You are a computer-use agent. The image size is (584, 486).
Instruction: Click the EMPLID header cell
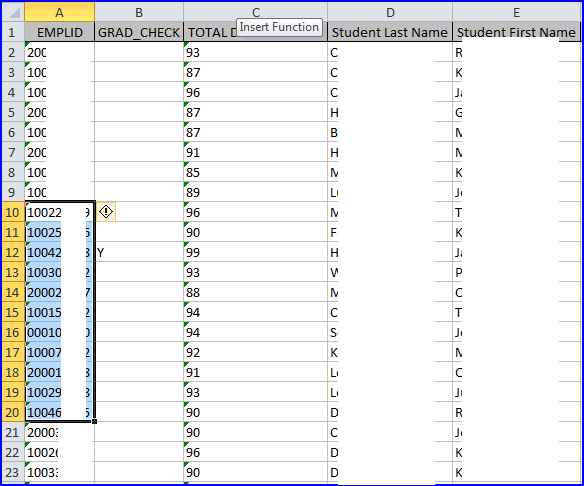(60, 32)
